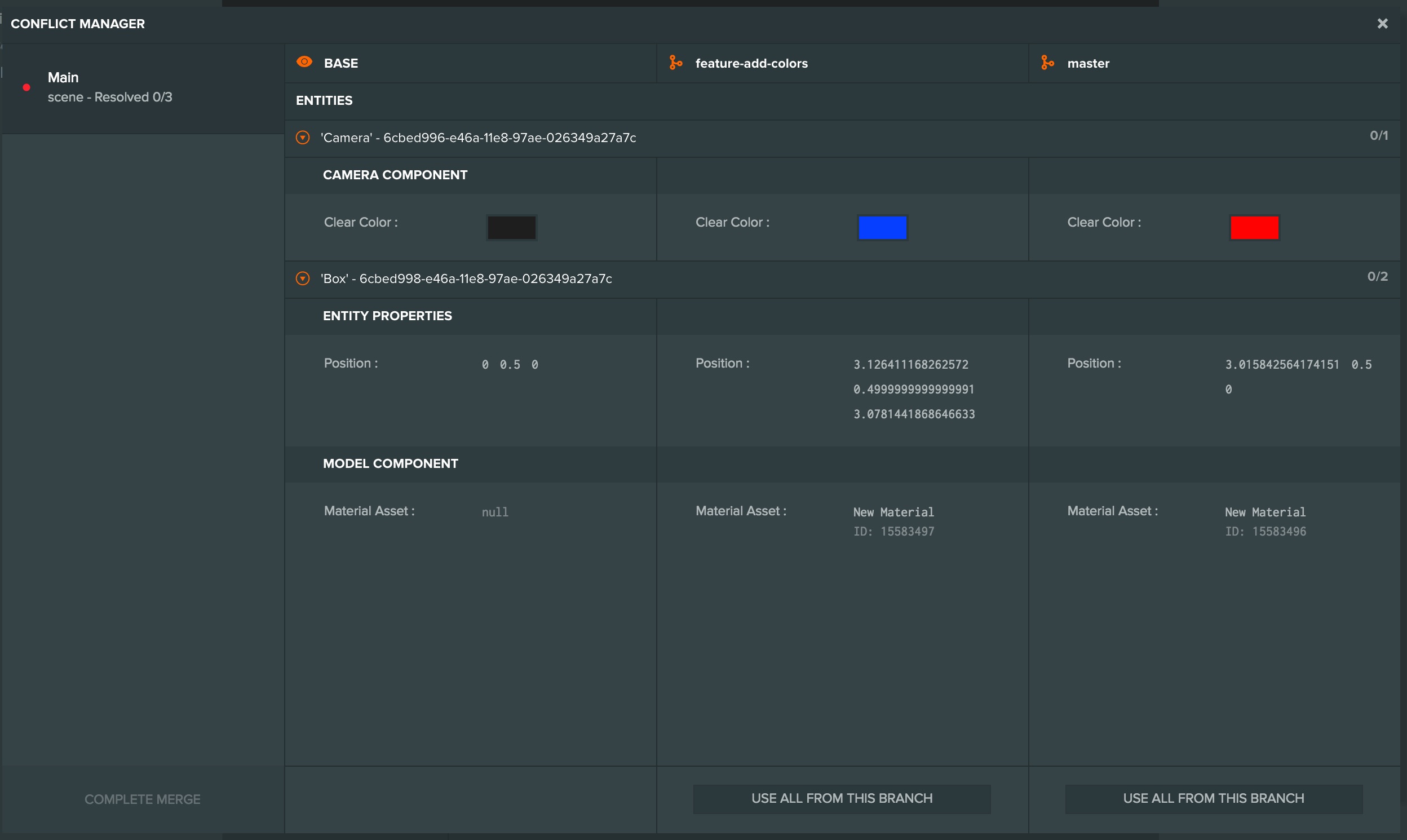1407x840 pixels.
Task: Click the dark BASE Clear Color swatch
Action: point(512,228)
